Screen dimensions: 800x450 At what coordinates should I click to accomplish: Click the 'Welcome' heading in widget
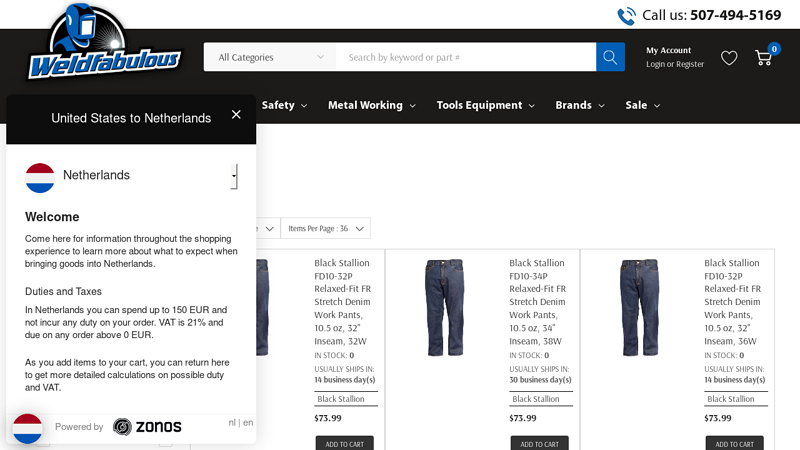(x=52, y=217)
